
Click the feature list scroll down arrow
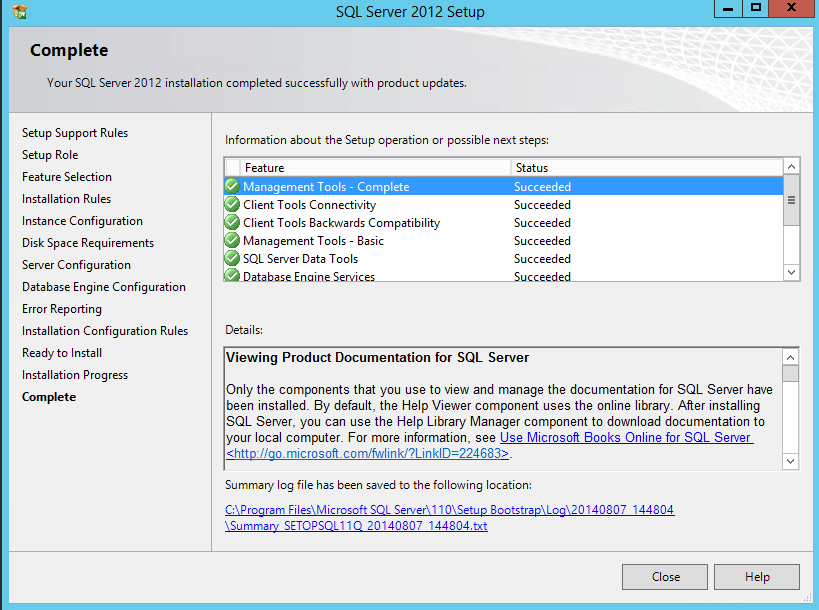tap(791, 272)
